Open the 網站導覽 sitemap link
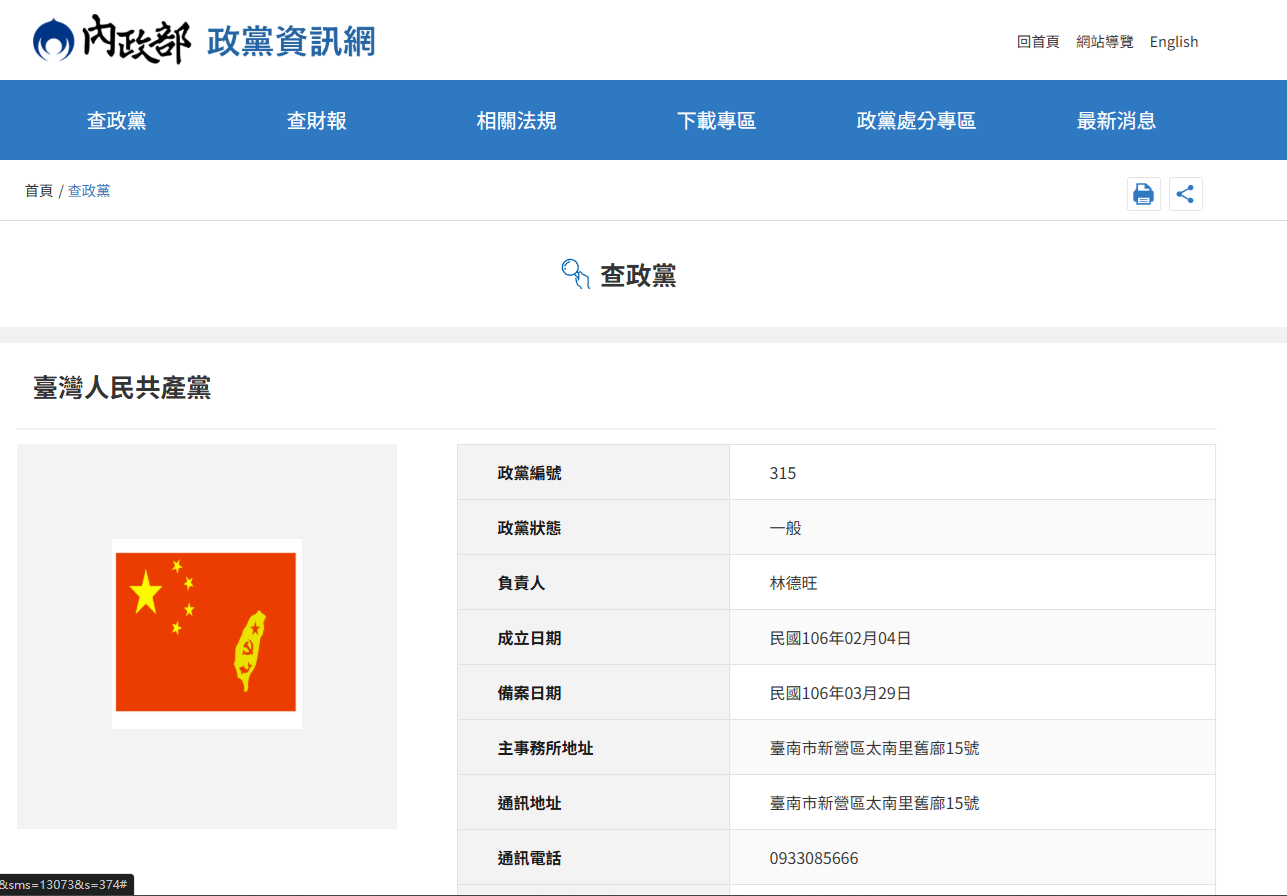This screenshot has height=896, width=1287. [1104, 42]
